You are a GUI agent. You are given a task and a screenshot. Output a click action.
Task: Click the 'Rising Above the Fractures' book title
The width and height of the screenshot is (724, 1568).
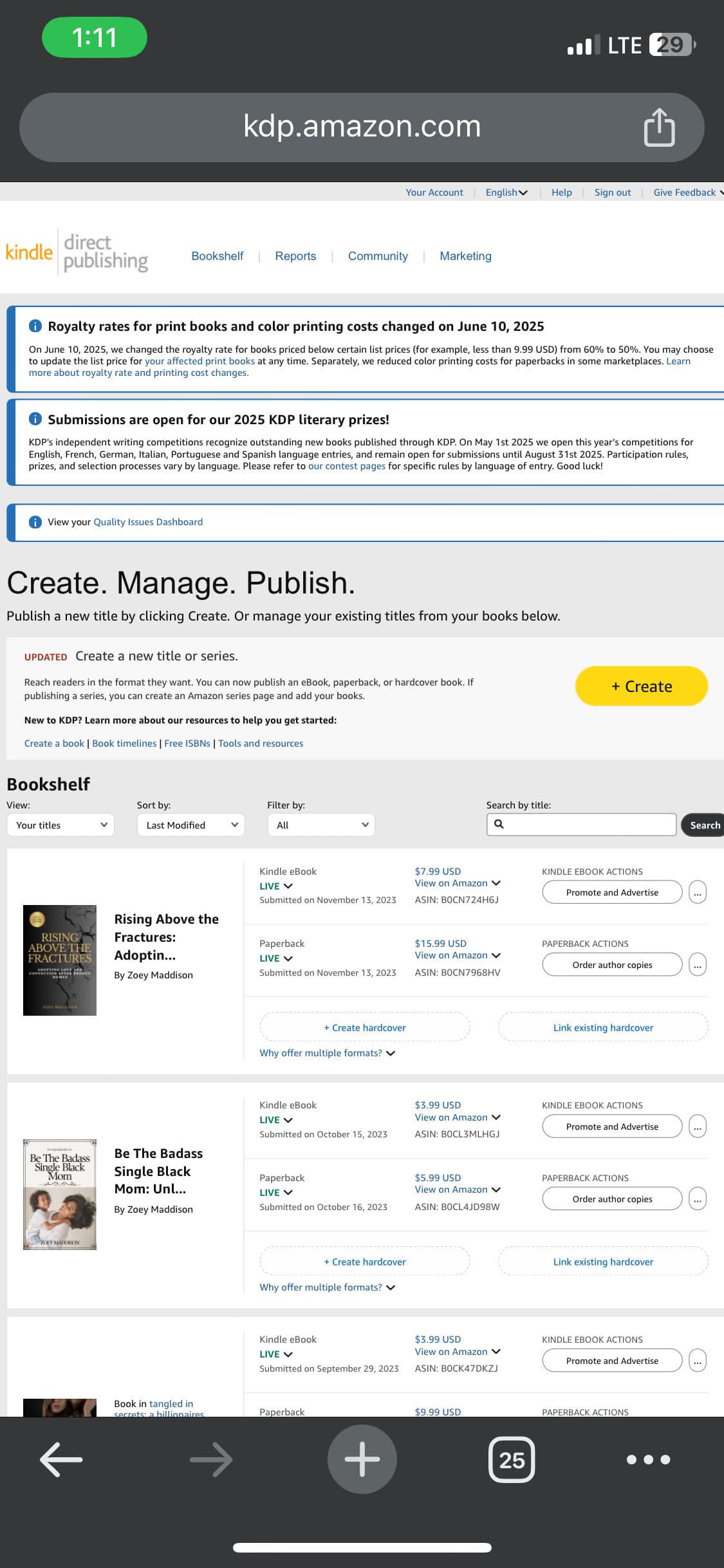(x=167, y=937)
